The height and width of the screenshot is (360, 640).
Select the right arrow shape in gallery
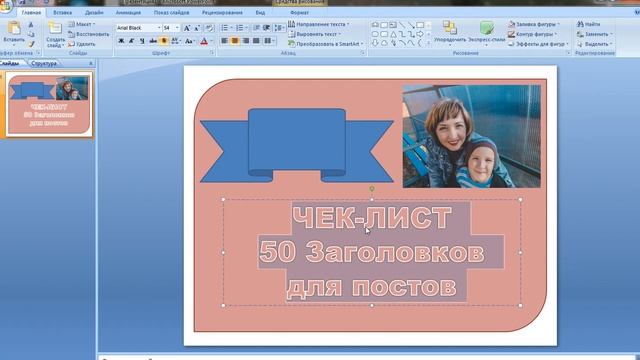pyautogui.click(x=420, y=34)
